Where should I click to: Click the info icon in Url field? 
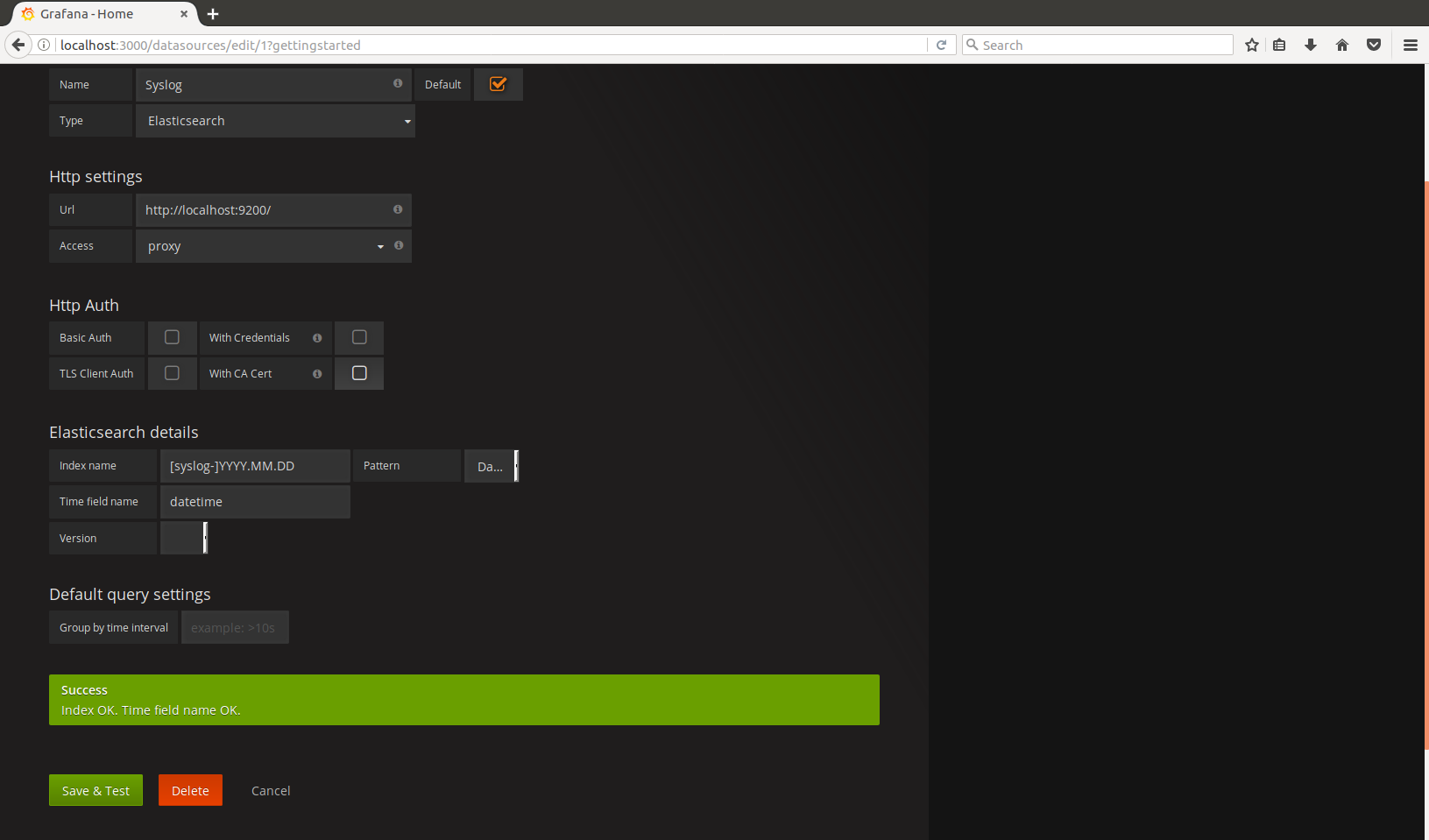point(398,209)
